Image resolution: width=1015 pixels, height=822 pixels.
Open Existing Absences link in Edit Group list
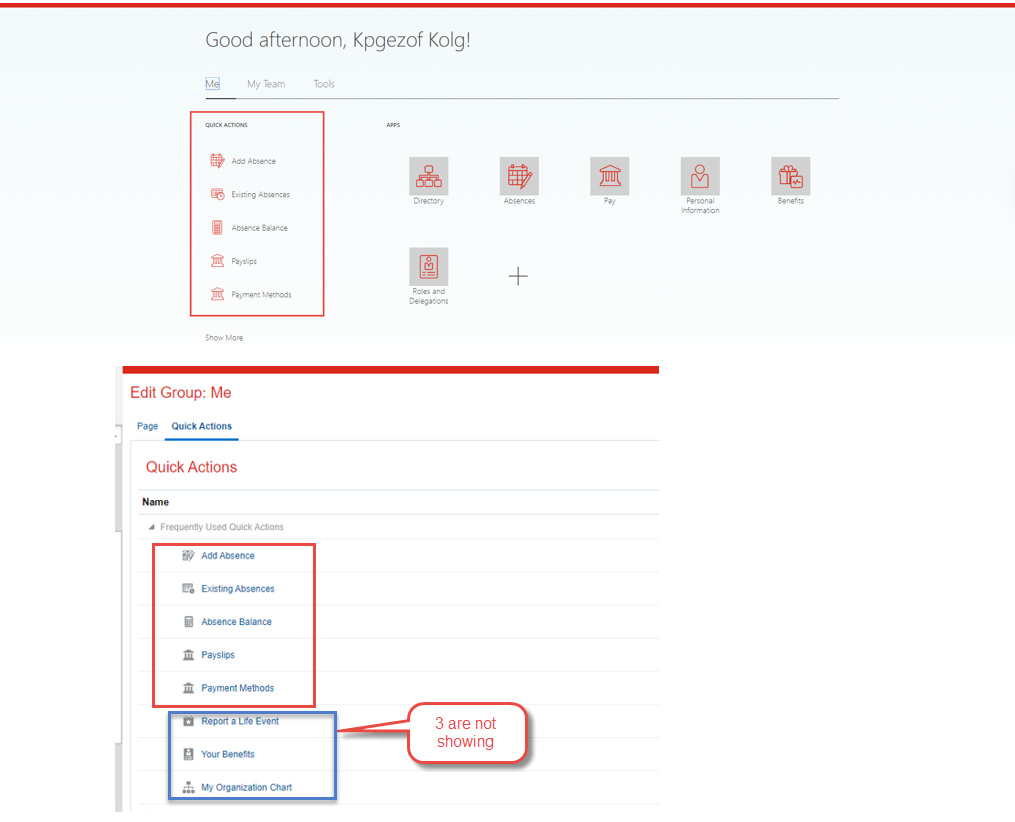coord(238,588)
